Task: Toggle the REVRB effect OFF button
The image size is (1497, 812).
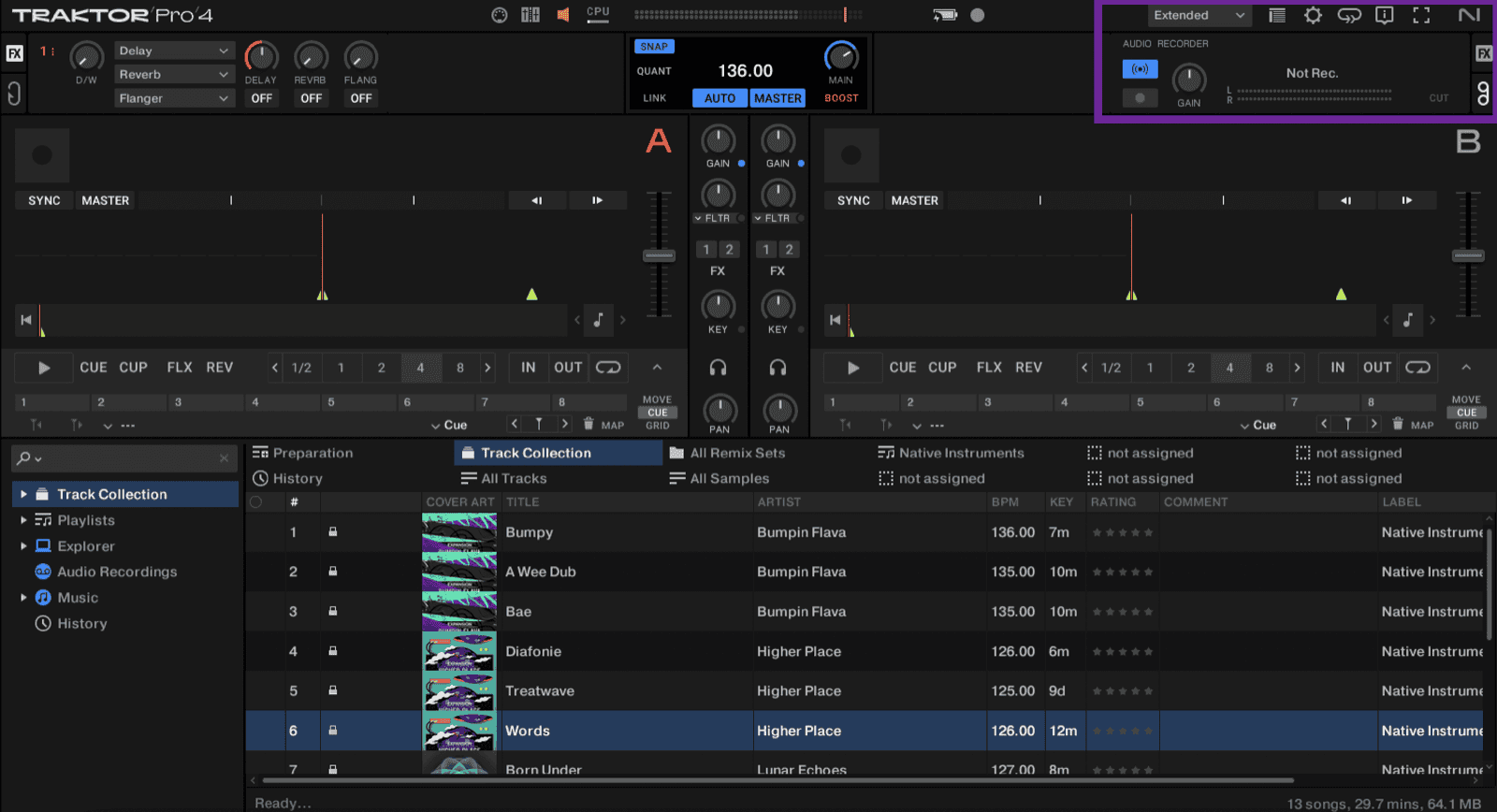Action: pos(311,98)
